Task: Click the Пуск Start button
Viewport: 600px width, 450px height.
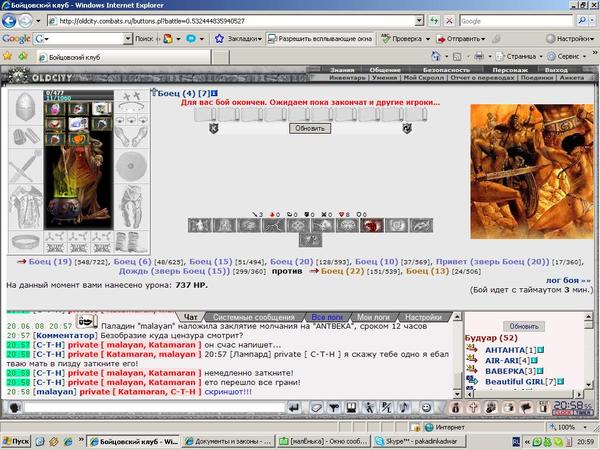Action: point(16,442)
